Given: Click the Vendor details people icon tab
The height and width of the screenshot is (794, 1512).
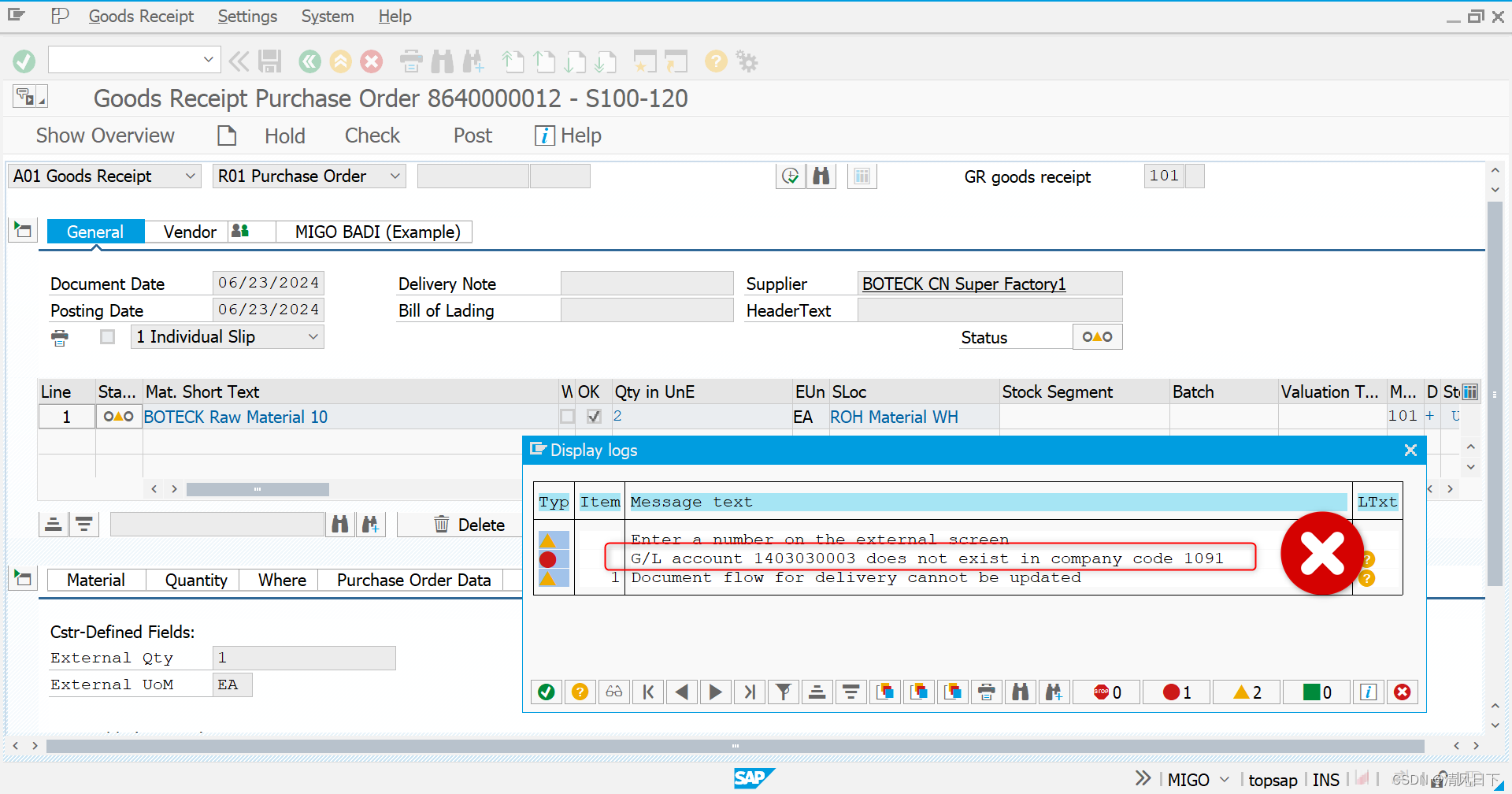Looking at the screenshot, I should tap(240, 231).
